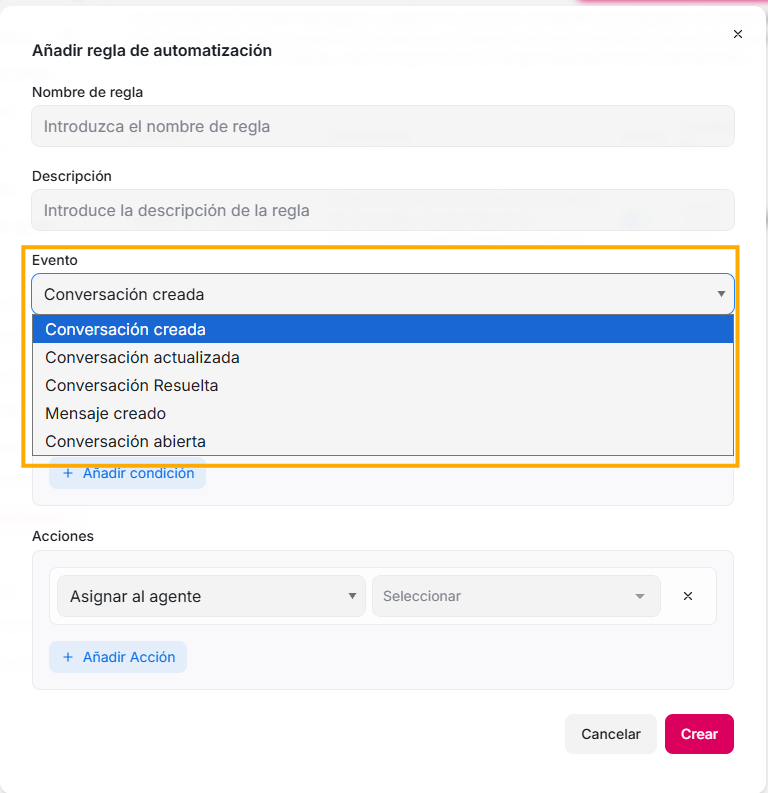The image size is (768, 793).
Task: Pick the Conversación Resuelta event option
Action: click(383, 385)
